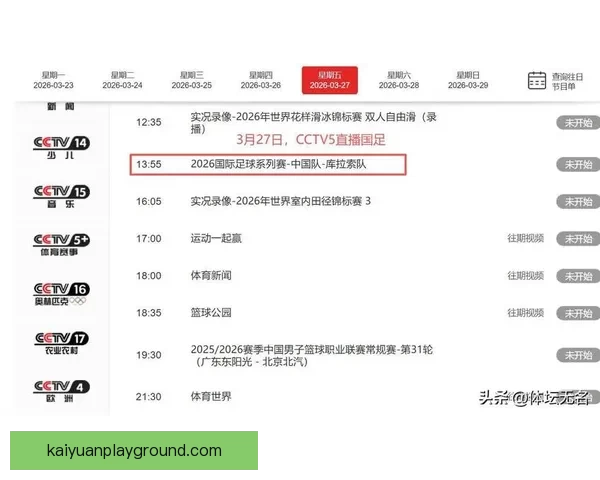
Task: Select program title 体育新闻
Action: pos(211,276)
